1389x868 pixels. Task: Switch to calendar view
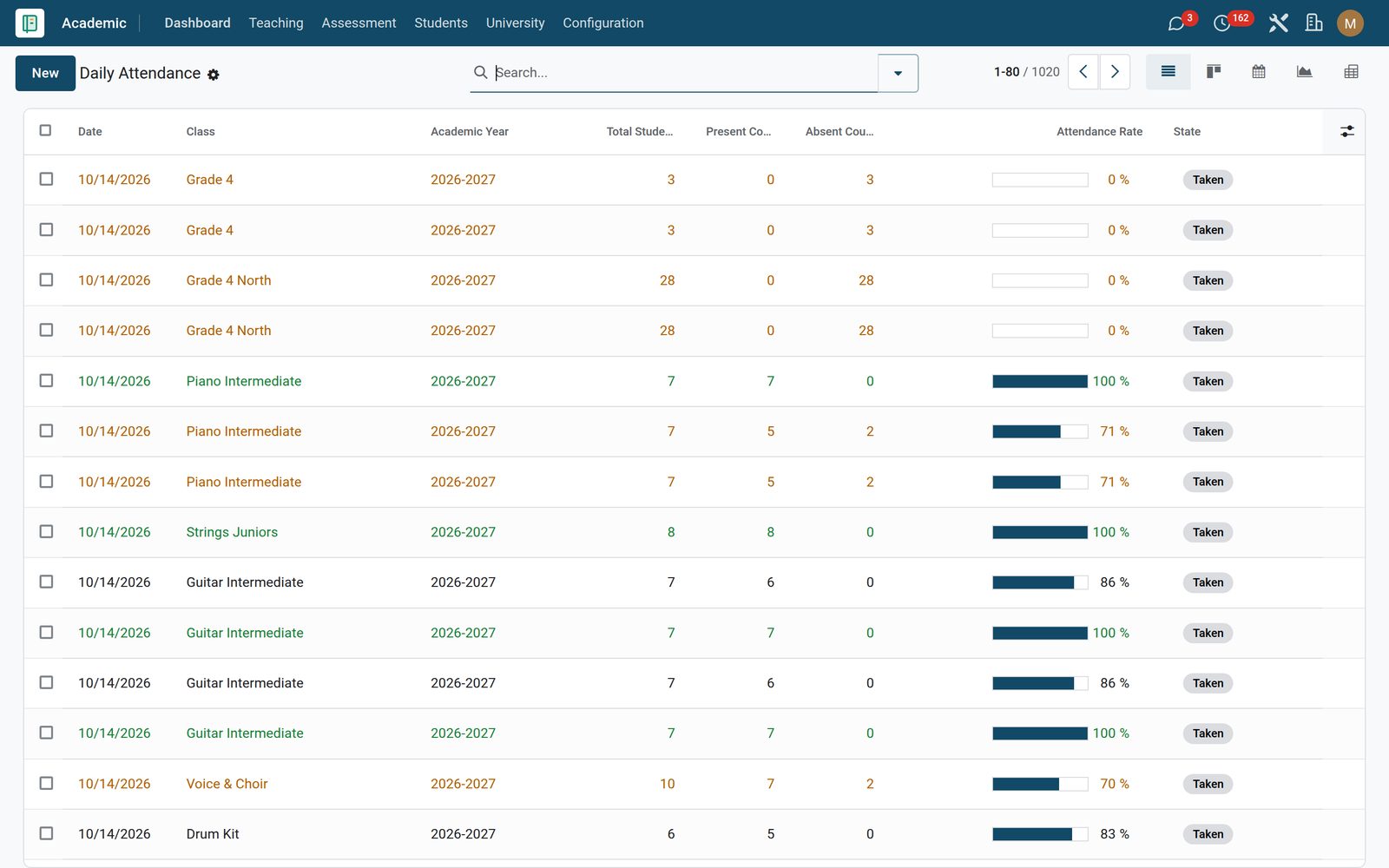tap(1259, 72)
